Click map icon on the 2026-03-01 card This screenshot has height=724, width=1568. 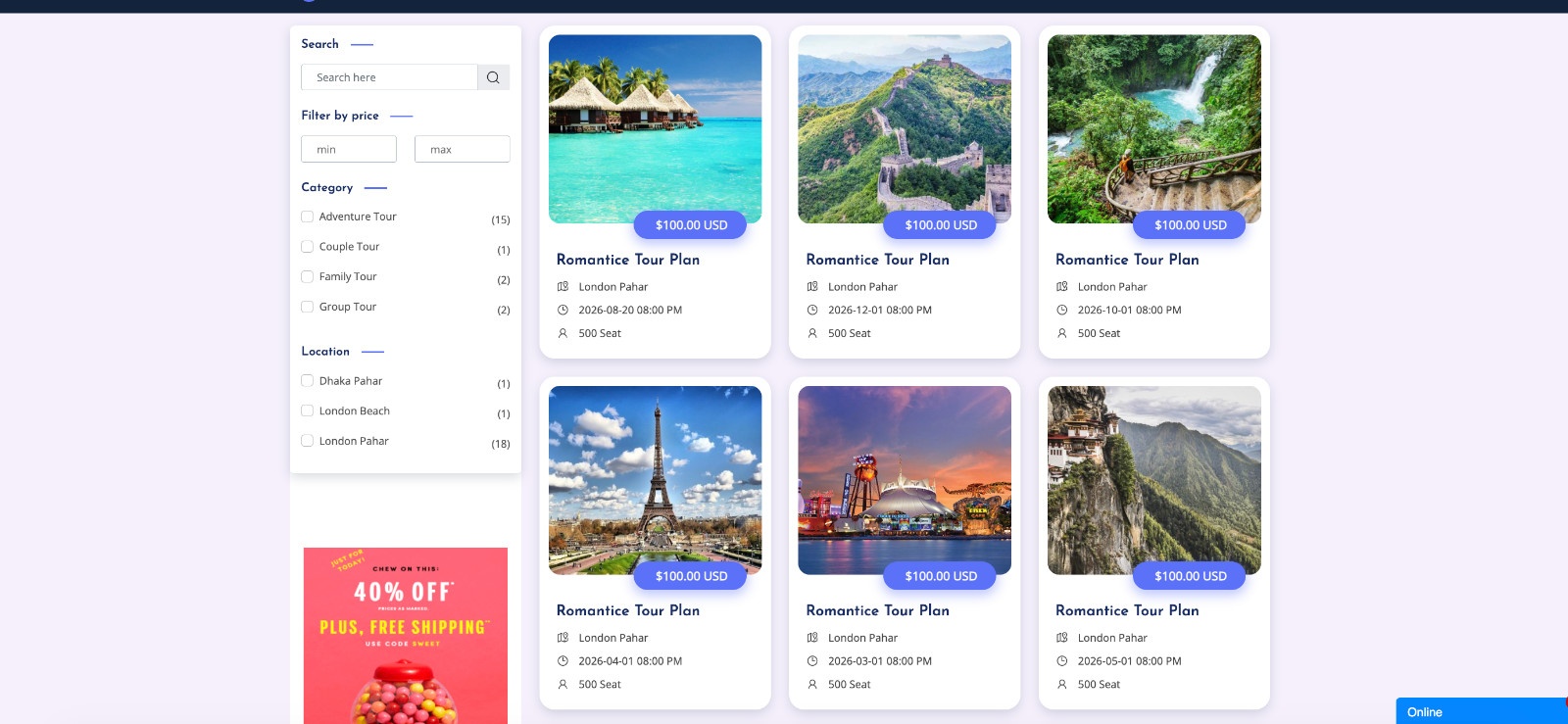click(x=812, y=637)
